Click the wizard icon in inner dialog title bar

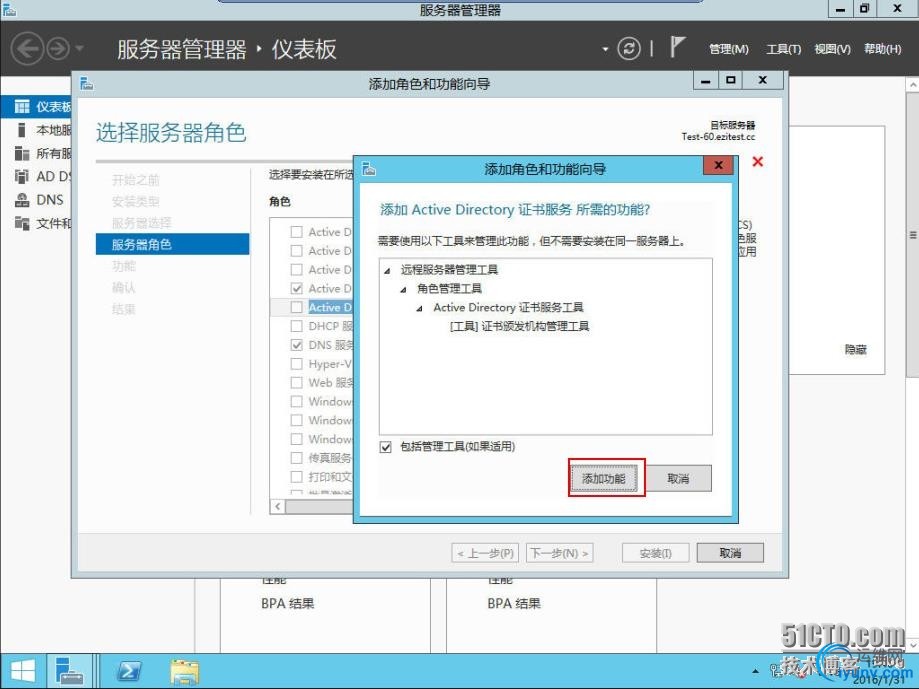[x=369, y=169]
